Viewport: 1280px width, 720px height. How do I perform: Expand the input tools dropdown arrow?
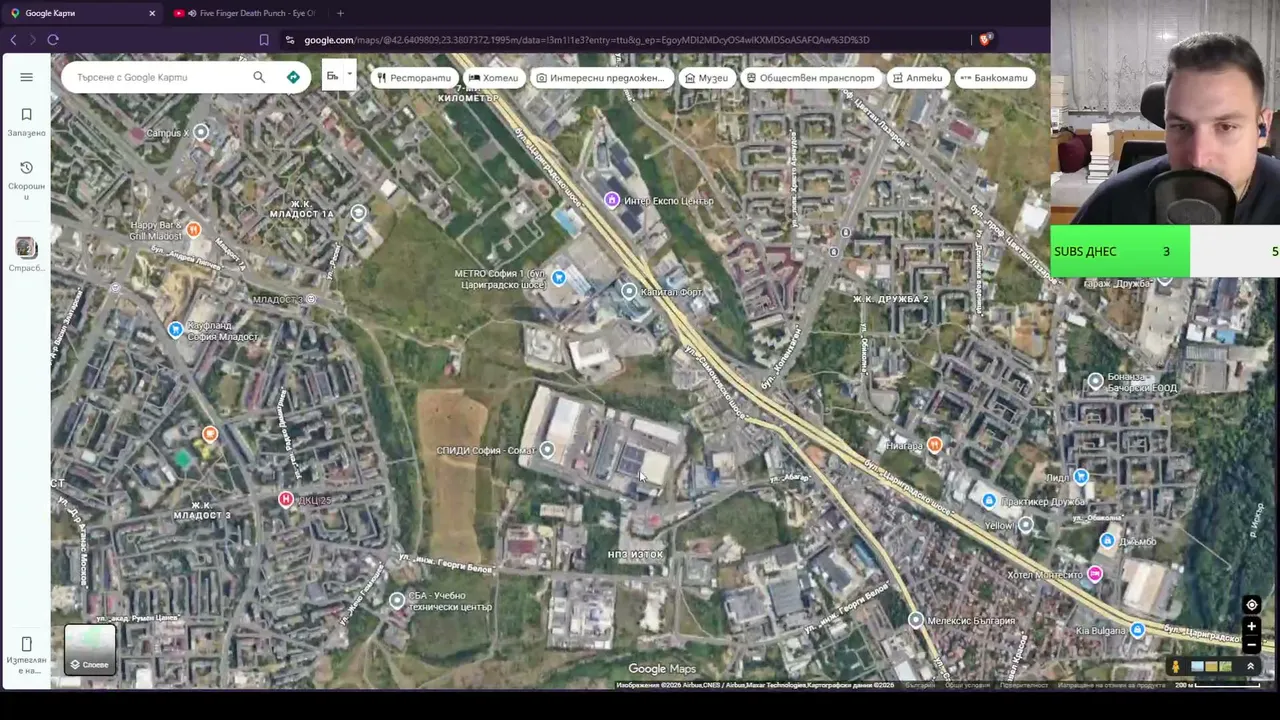coord(349,76)
